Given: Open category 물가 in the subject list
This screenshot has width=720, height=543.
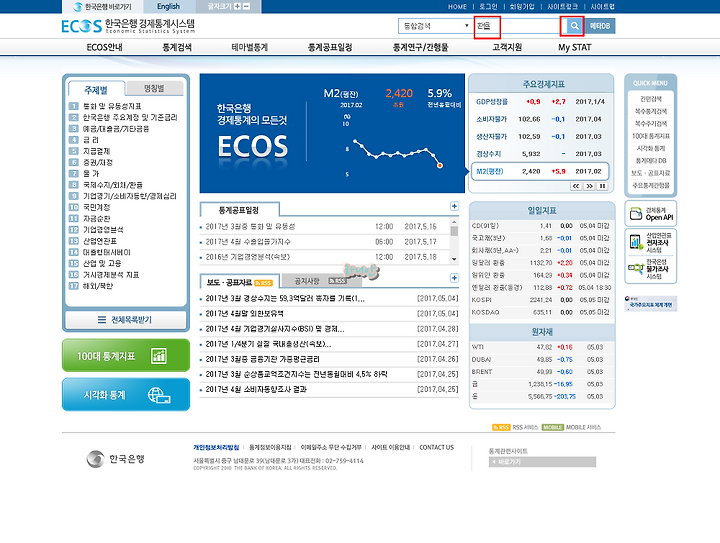Looking at the screenshot, I should (90, 174).
